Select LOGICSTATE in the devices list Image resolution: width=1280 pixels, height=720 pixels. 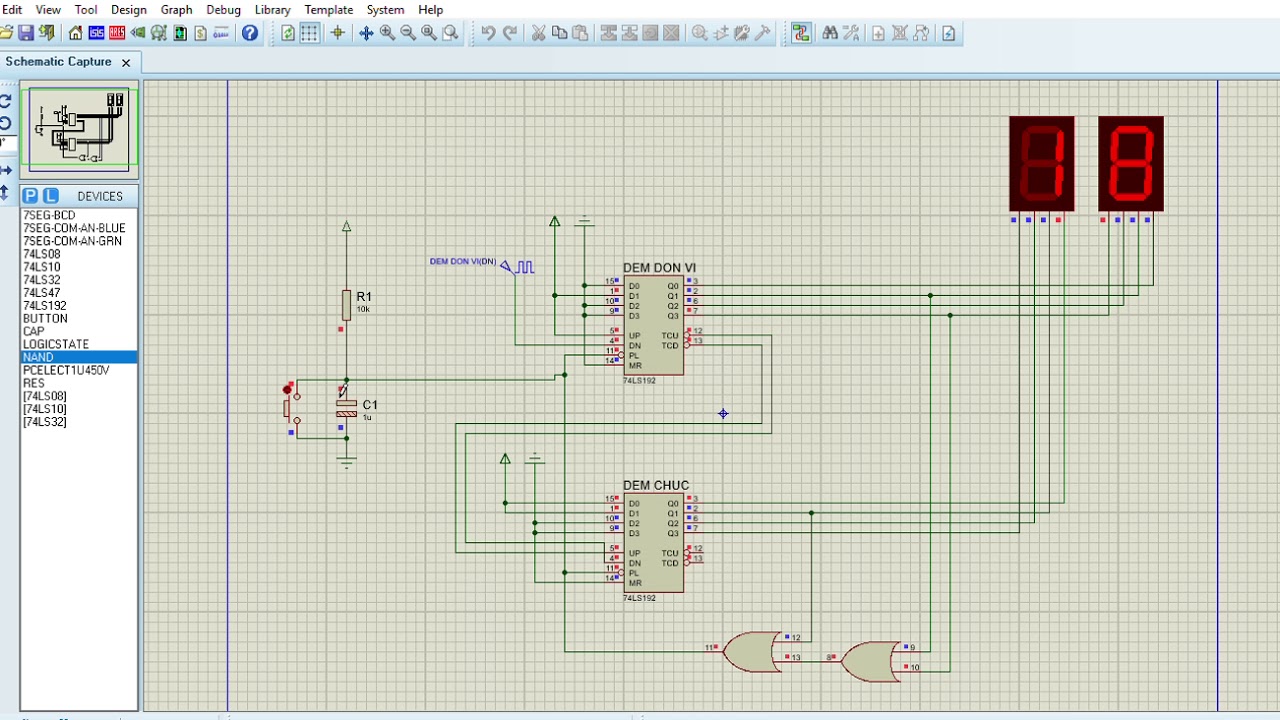coord(56,344)
